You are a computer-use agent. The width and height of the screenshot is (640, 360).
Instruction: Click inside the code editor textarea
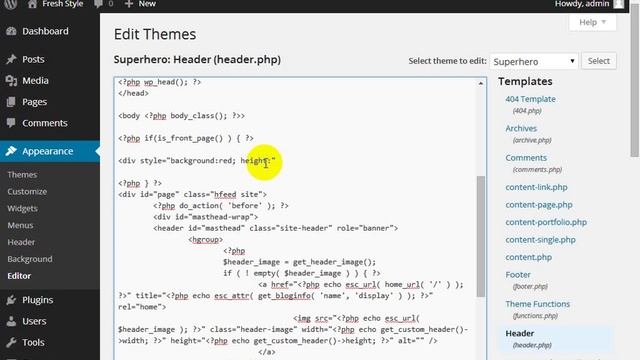(295, 218)
